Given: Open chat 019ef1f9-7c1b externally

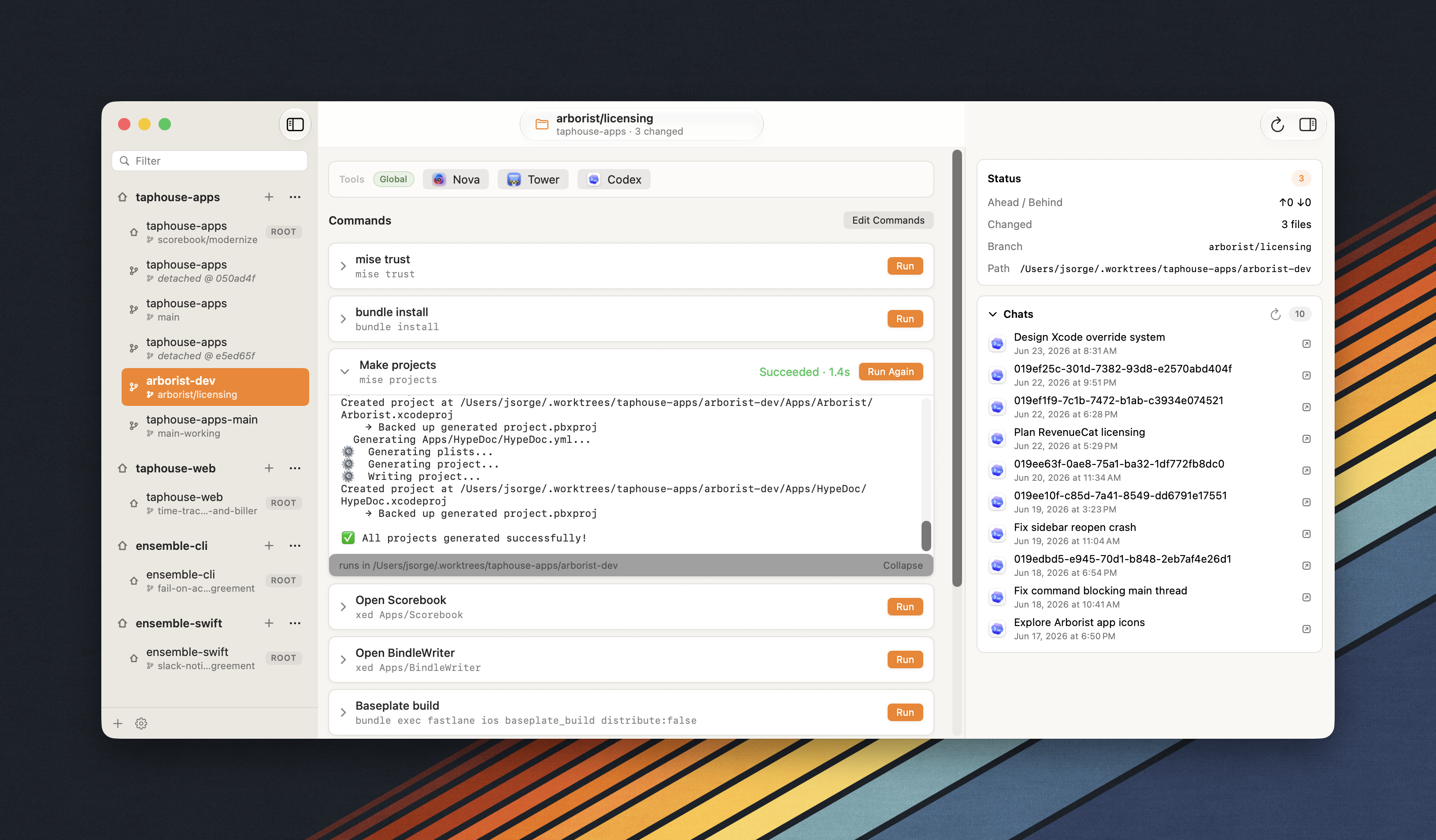Looking at the screenshot, I should [1306, 407].
